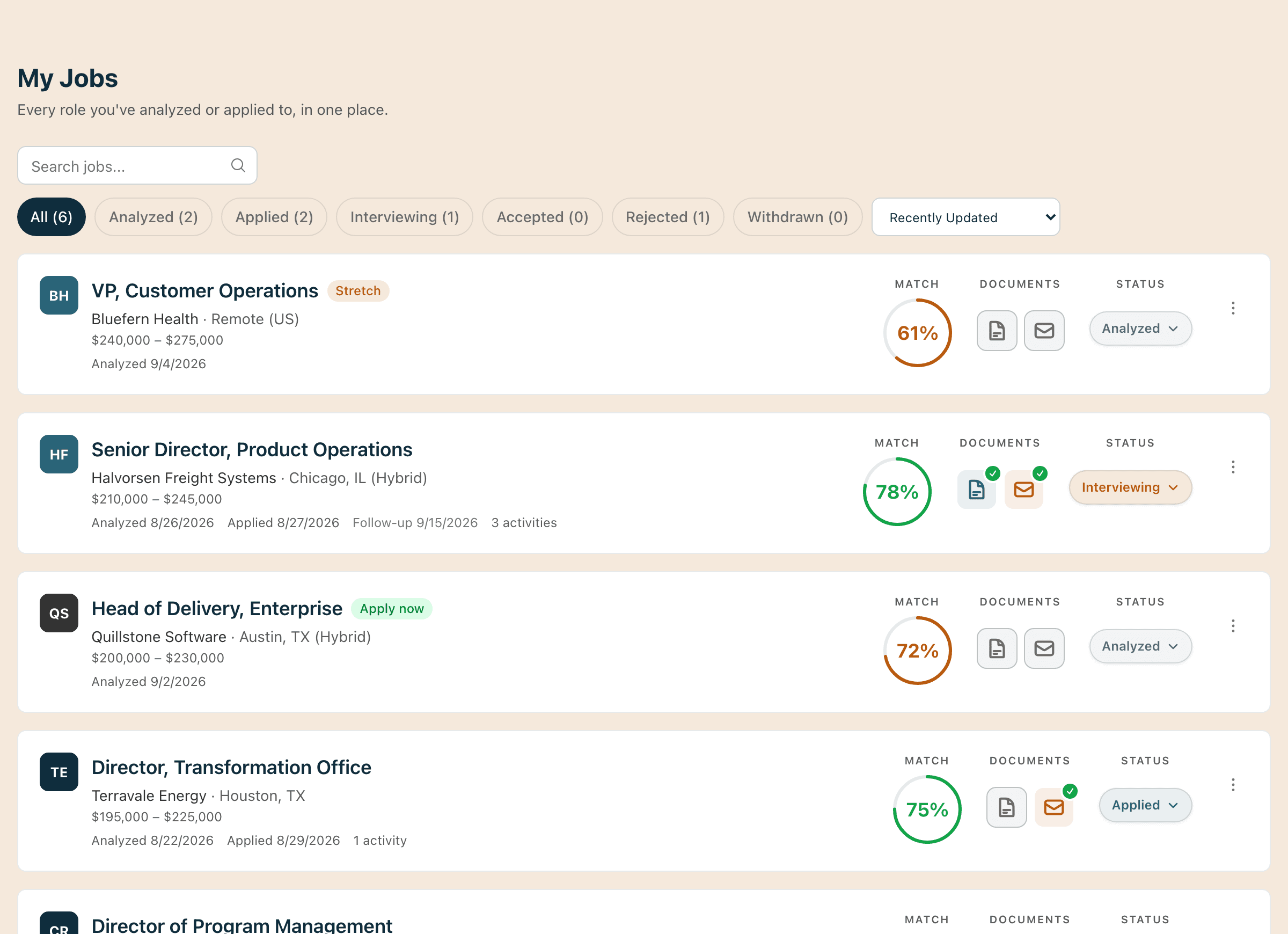Click 'Analyzed 9/2/2026' text

tap(149, 681)
